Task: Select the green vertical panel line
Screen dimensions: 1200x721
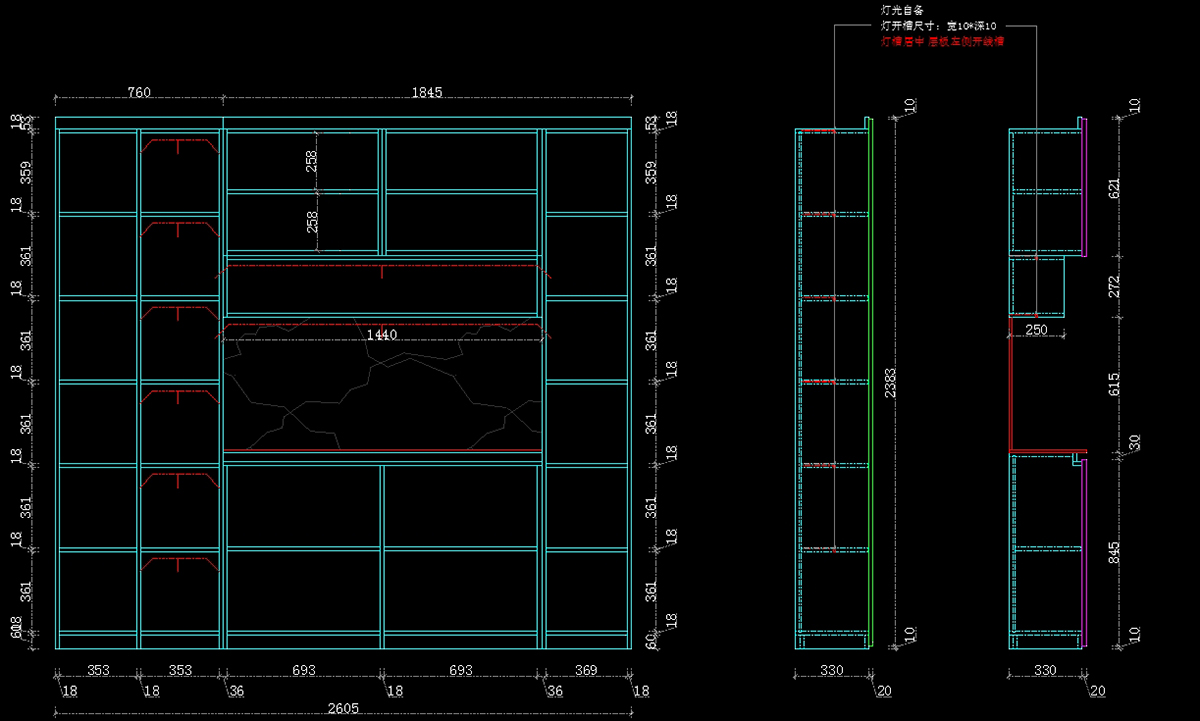Action: tap(872, 380)
